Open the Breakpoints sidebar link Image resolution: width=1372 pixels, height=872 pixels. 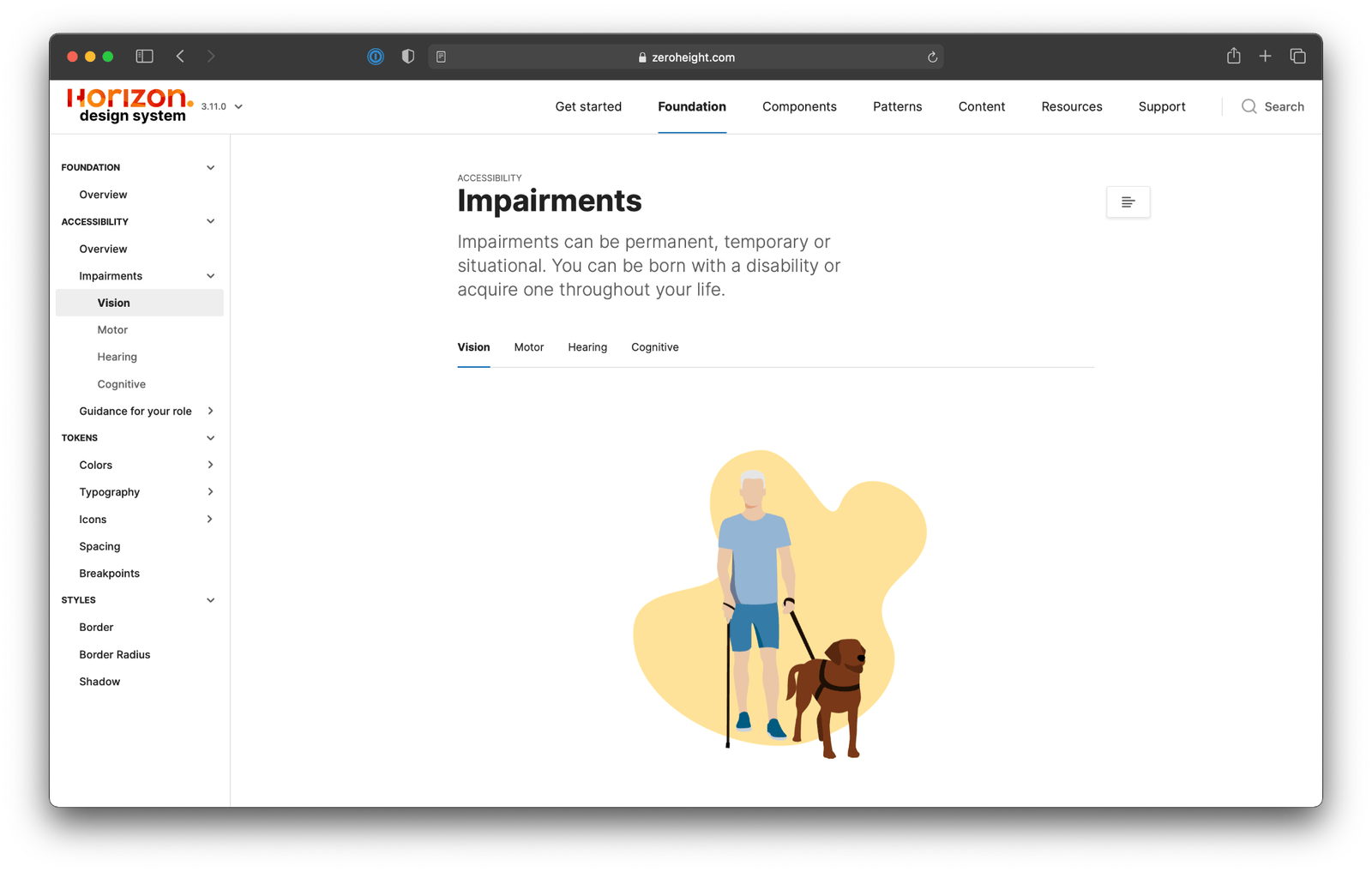(x=109, y=574)
